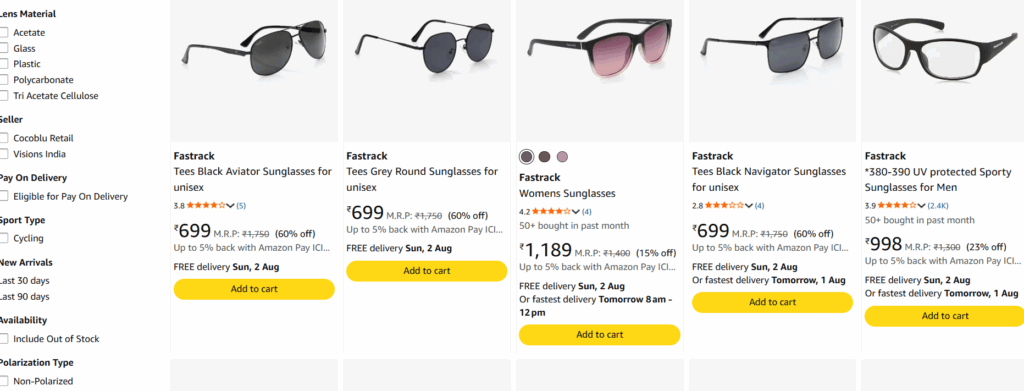Check the Cocoblu Retail seller filter
Viewport: 1024px width, 391px height.
(4, 138)
